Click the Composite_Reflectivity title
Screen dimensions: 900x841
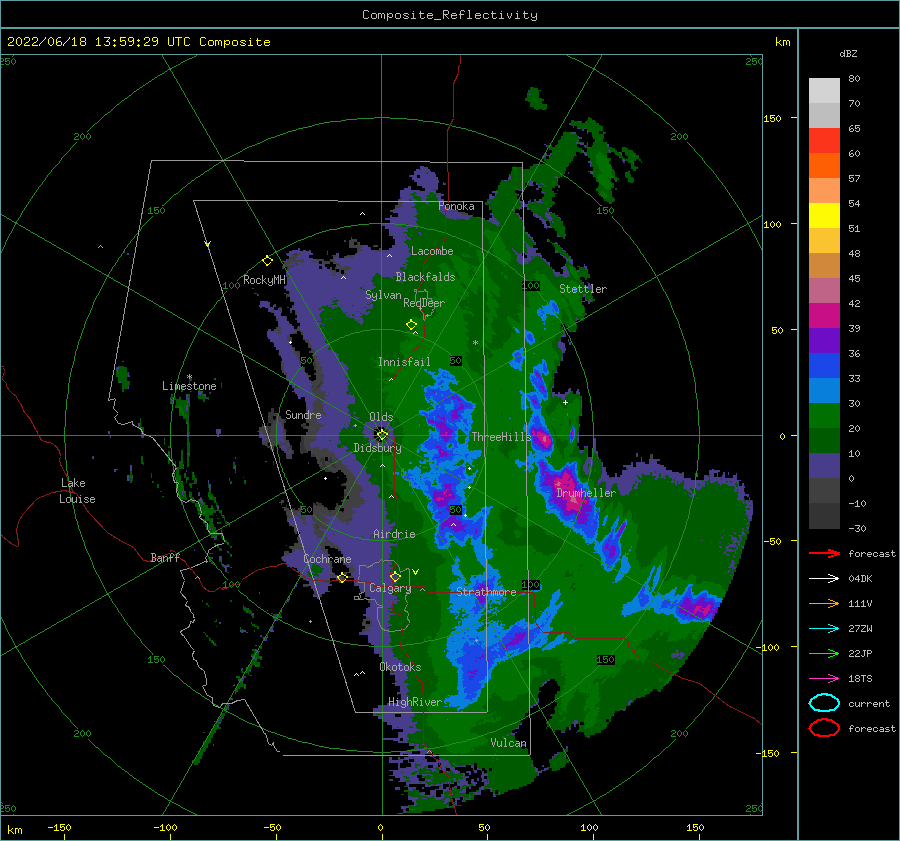450,15
